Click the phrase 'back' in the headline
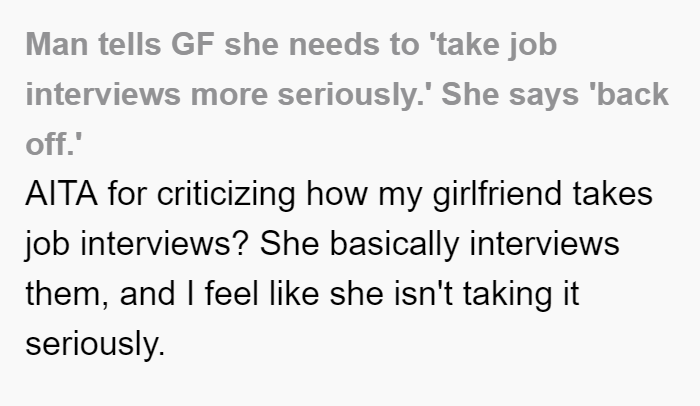The width and height of the screenshot is (700, 406). tap(629, 94)
